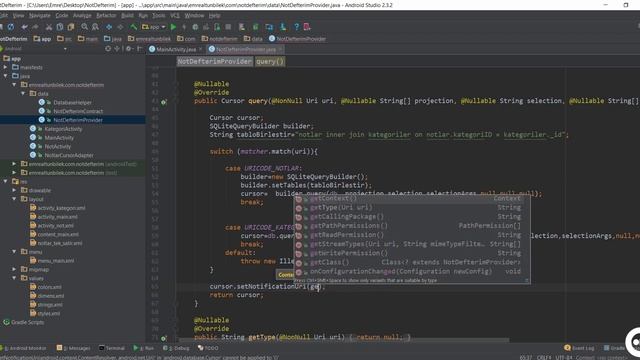Click the Cut scissors toolbar icon
Viewport: 640px width, 360px height.
point(49,27)
